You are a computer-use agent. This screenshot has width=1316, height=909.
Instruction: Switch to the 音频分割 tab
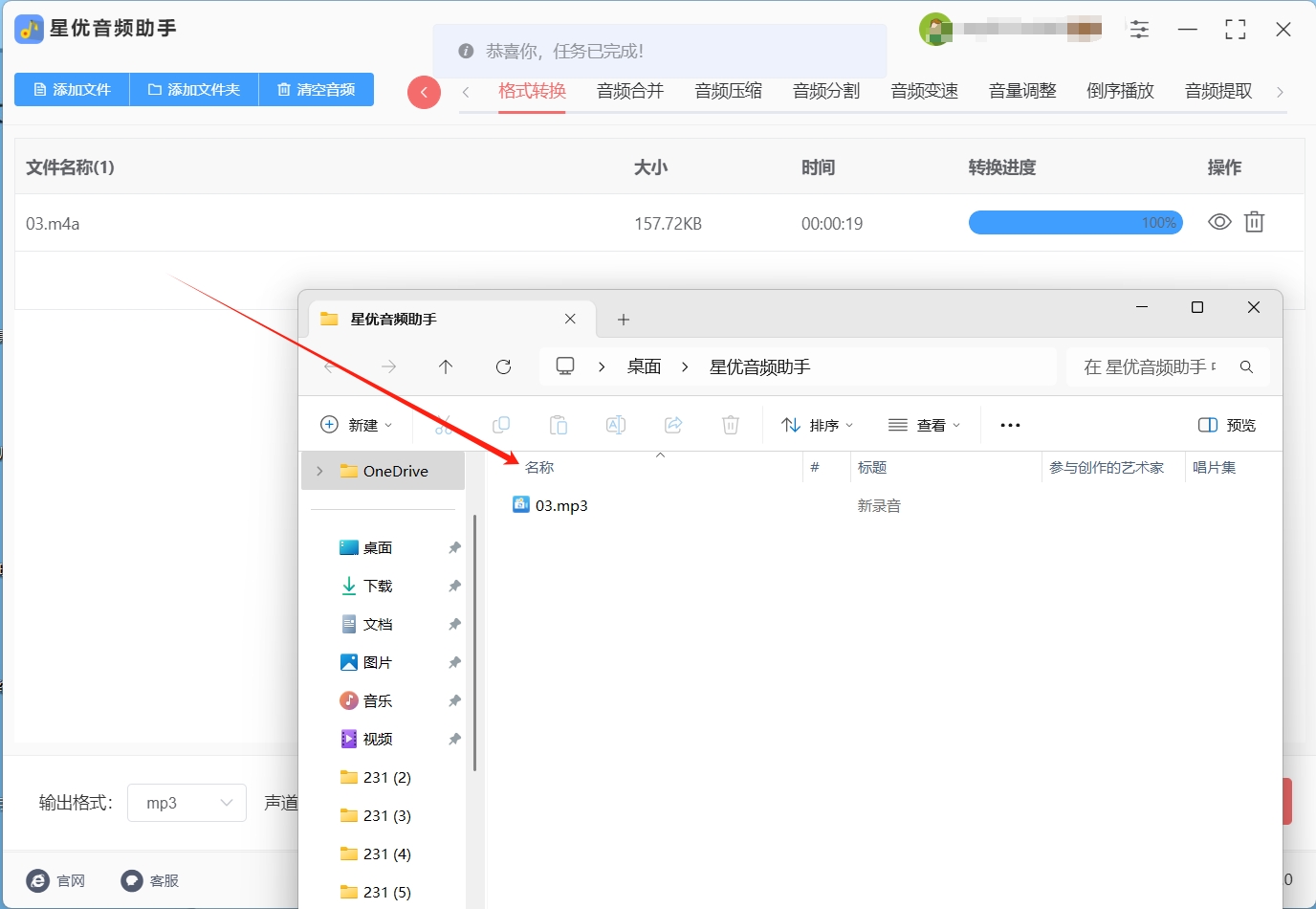point(826,91)
